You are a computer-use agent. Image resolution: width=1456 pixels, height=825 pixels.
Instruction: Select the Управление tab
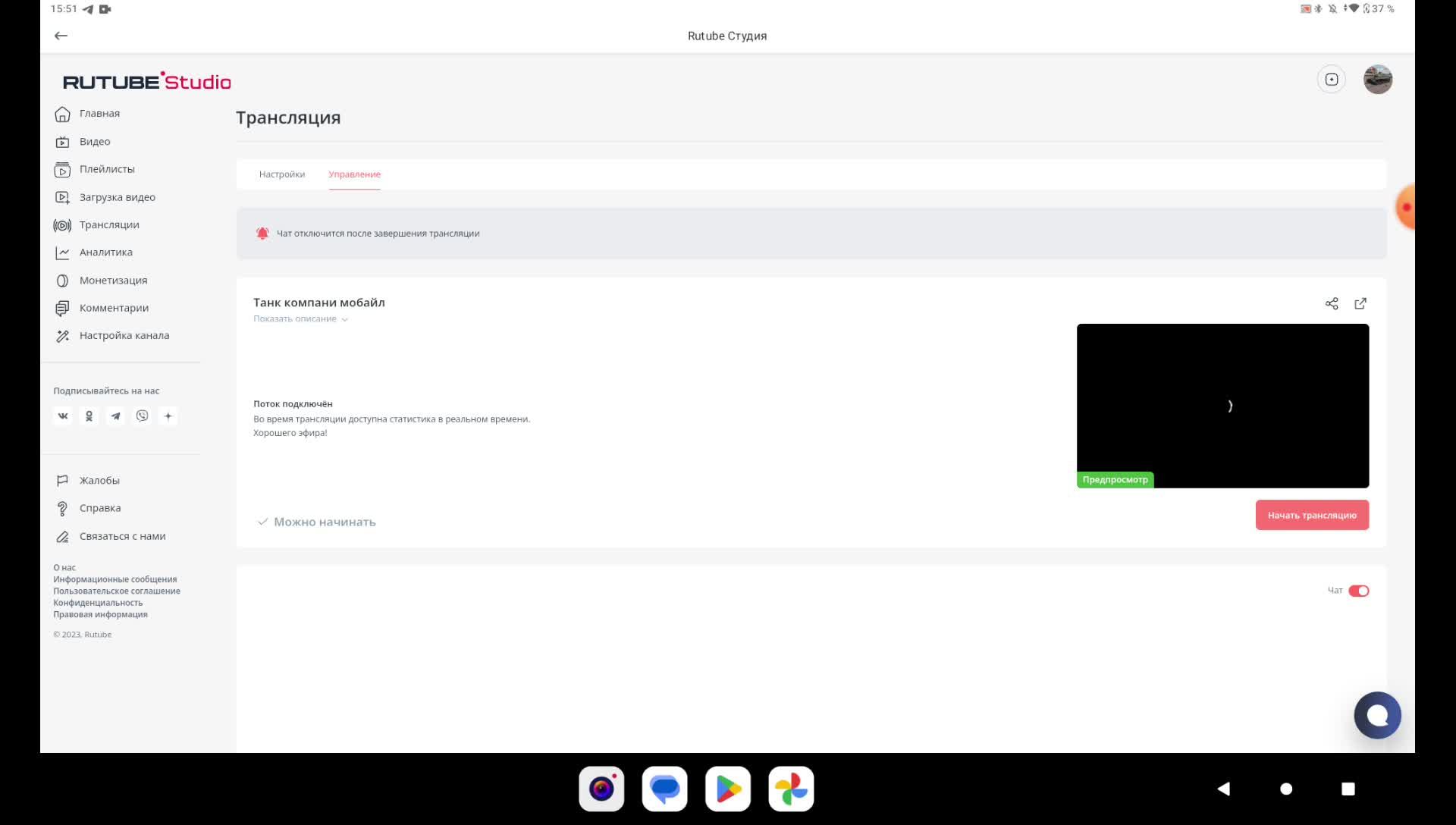point(354,174)
